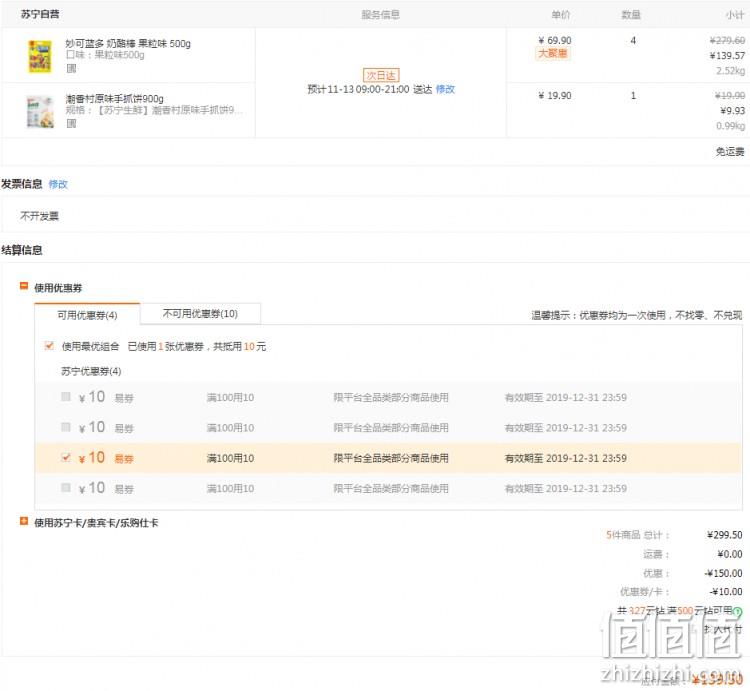Click the 次日达 delivery badge
Viewport: 750px width, 691px height.
click(381, 75)
